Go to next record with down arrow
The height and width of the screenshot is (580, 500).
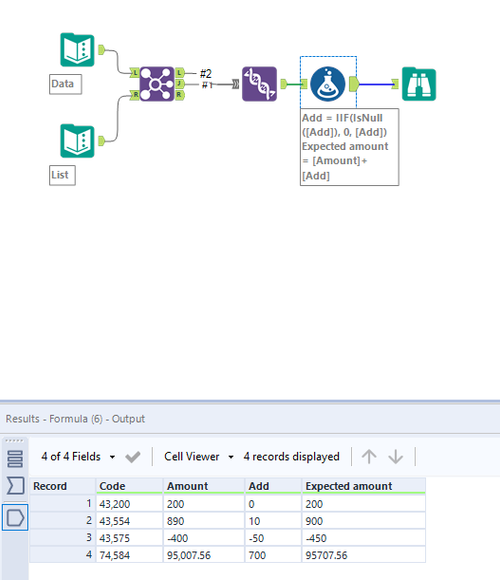396,456
